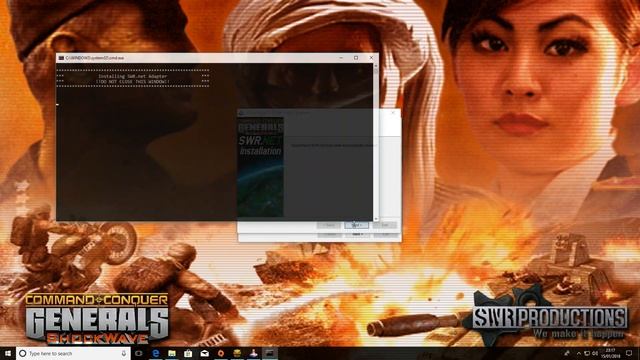Click Back in the SWR.net installer
The width and height of the screenshot is (640, 360).
click(329, 225)
